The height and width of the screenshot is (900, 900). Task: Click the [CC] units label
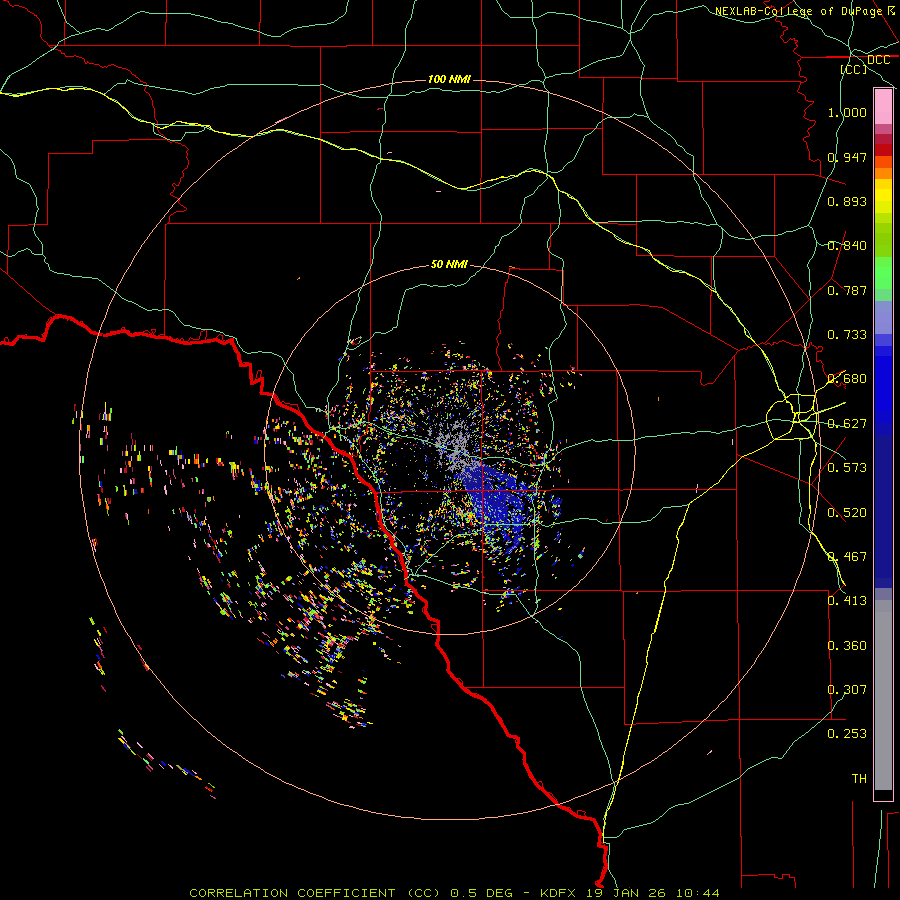pyautogui.click(x=854, y=69)
